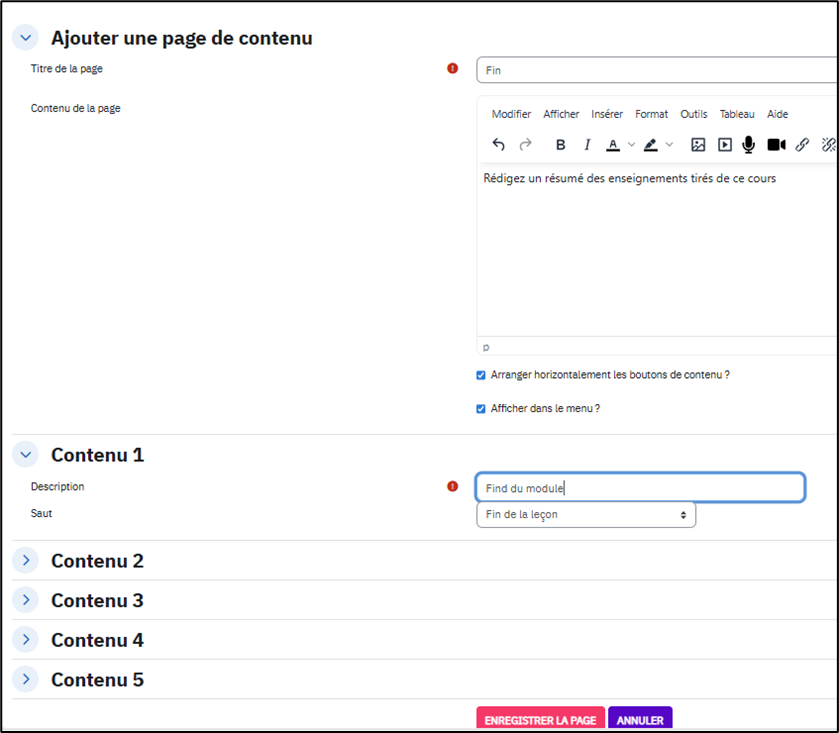Collapse the Contenu 1 section
This screenshot has width=839, height=733.
(27, 455)
